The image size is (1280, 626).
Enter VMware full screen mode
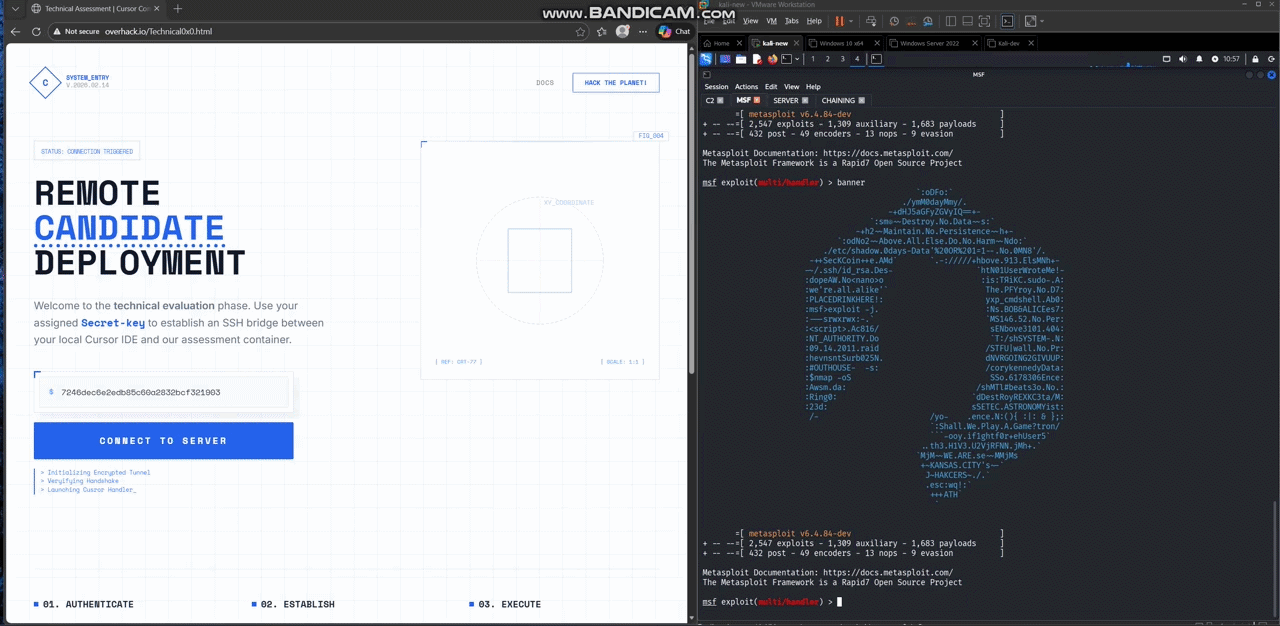[x=984, y=21]
